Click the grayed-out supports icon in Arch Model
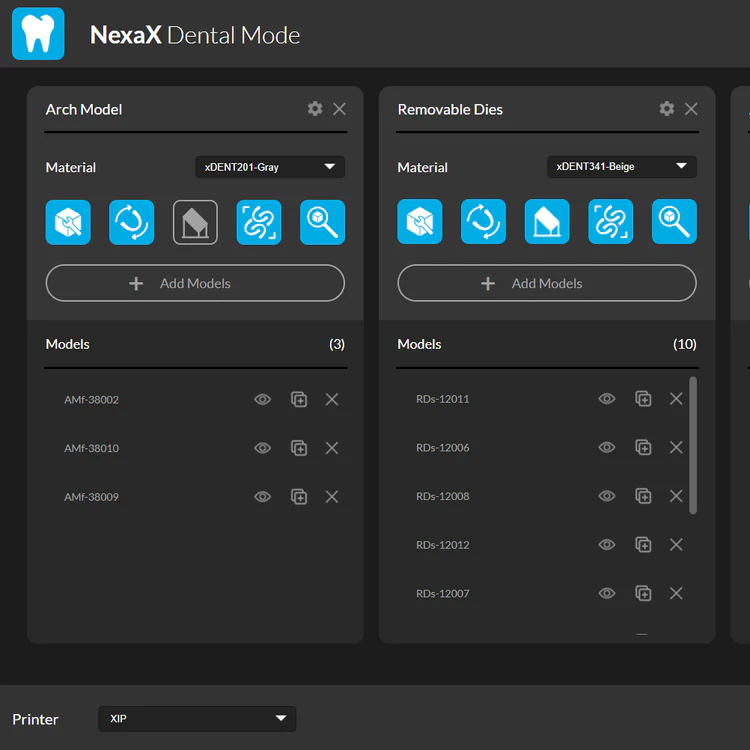Screen dimensions: 750x750 pos(195,222)
